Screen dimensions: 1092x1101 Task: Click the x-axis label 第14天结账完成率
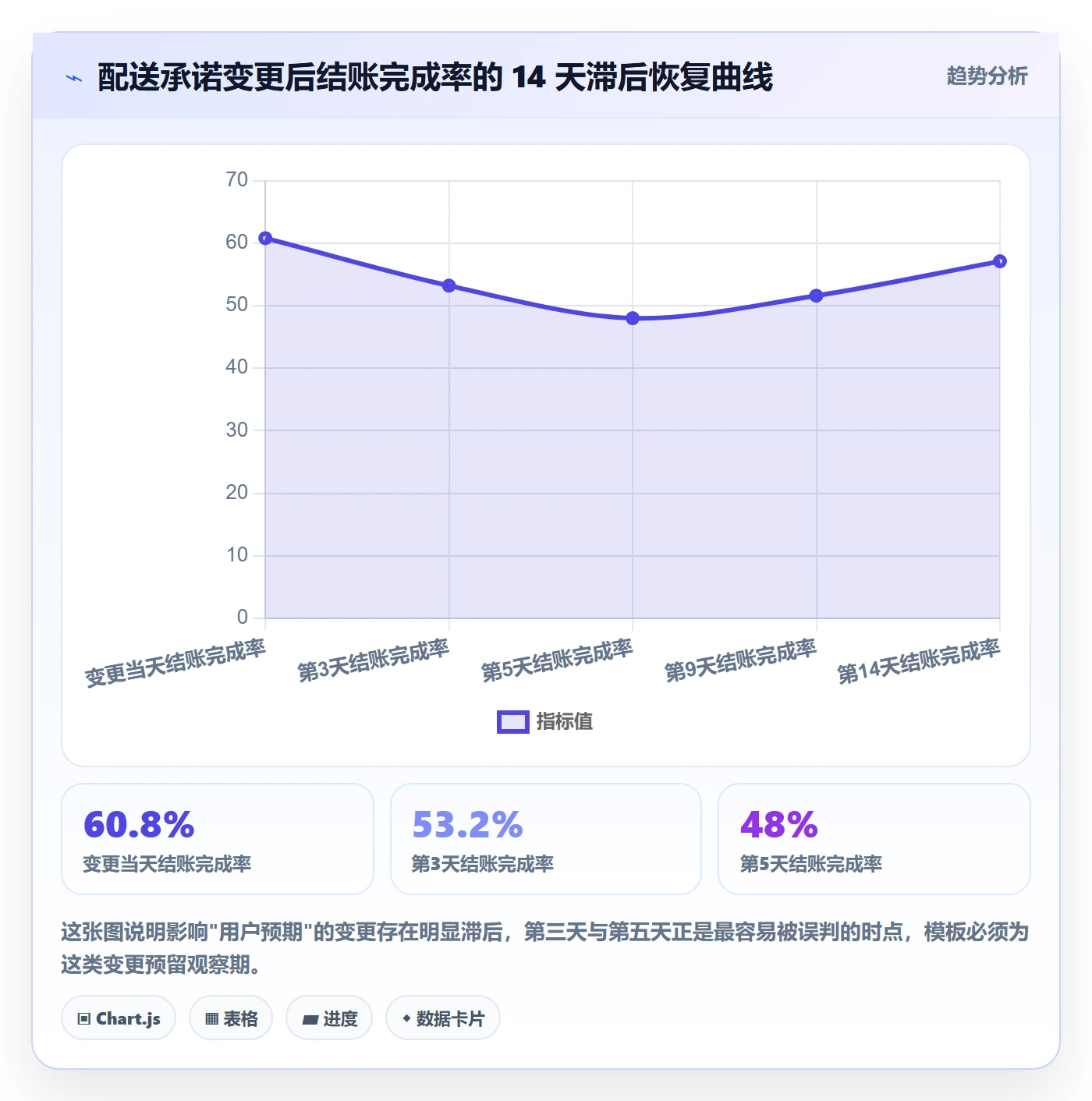point(918,662)
